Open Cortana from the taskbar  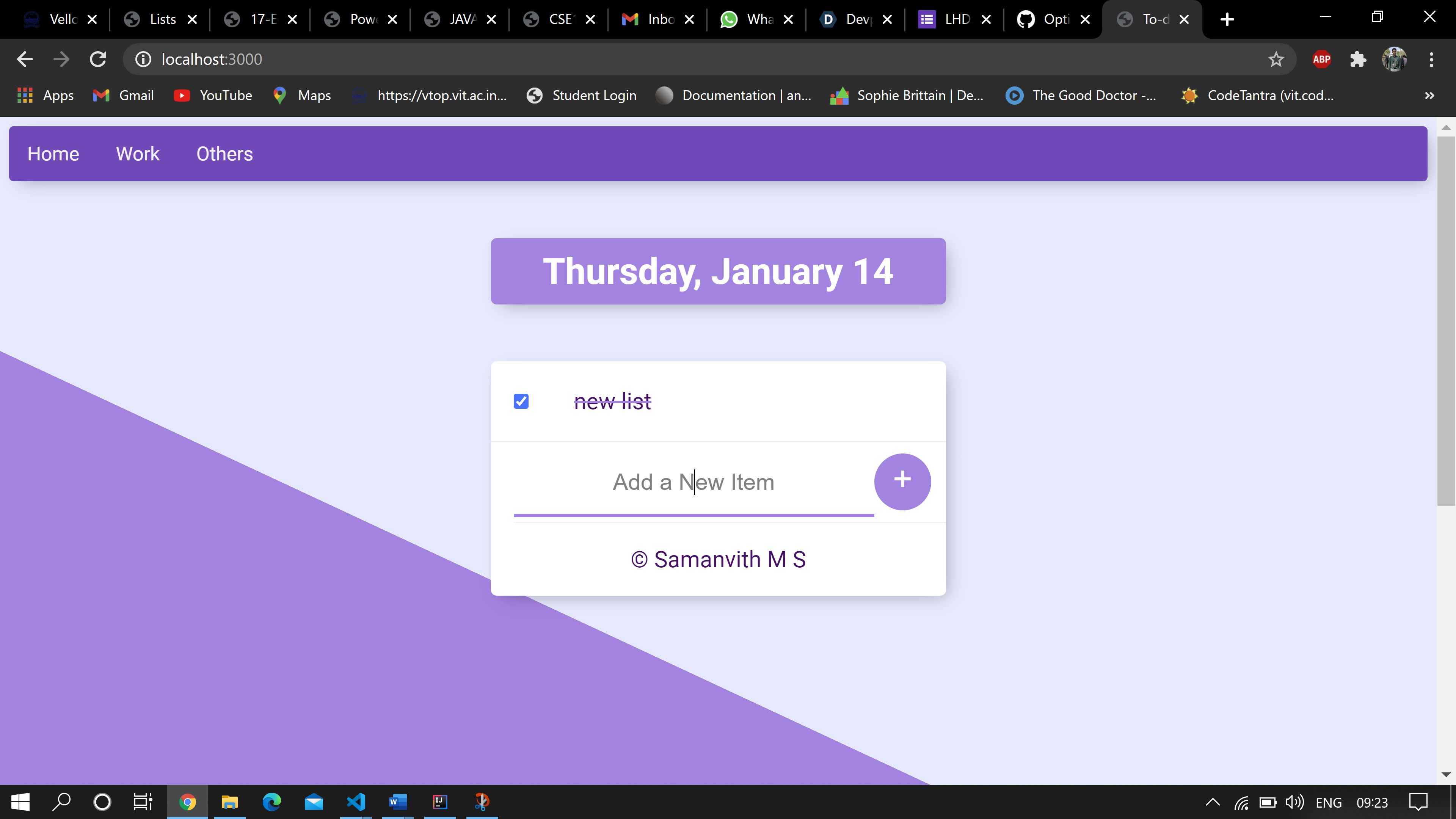102,802
